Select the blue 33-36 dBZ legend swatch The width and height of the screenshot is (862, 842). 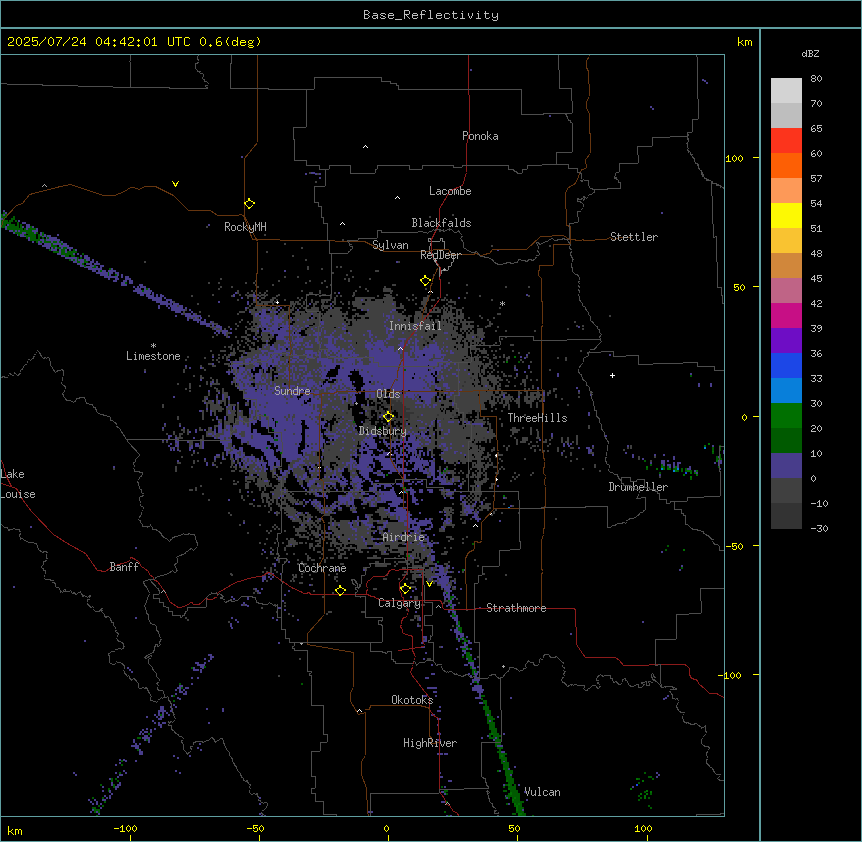click(786, 365)
